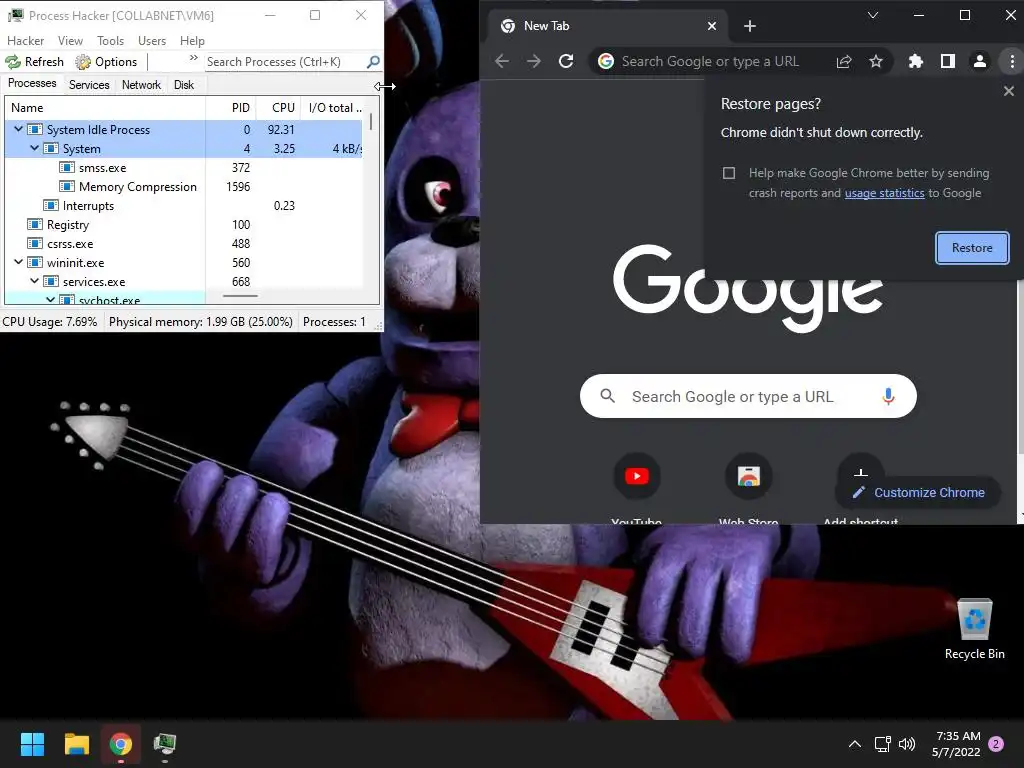Click the Chrome taskbar icon
The width and height of the screenshot is (1024, 768).
pyautogui.click(x=121, y=744)
